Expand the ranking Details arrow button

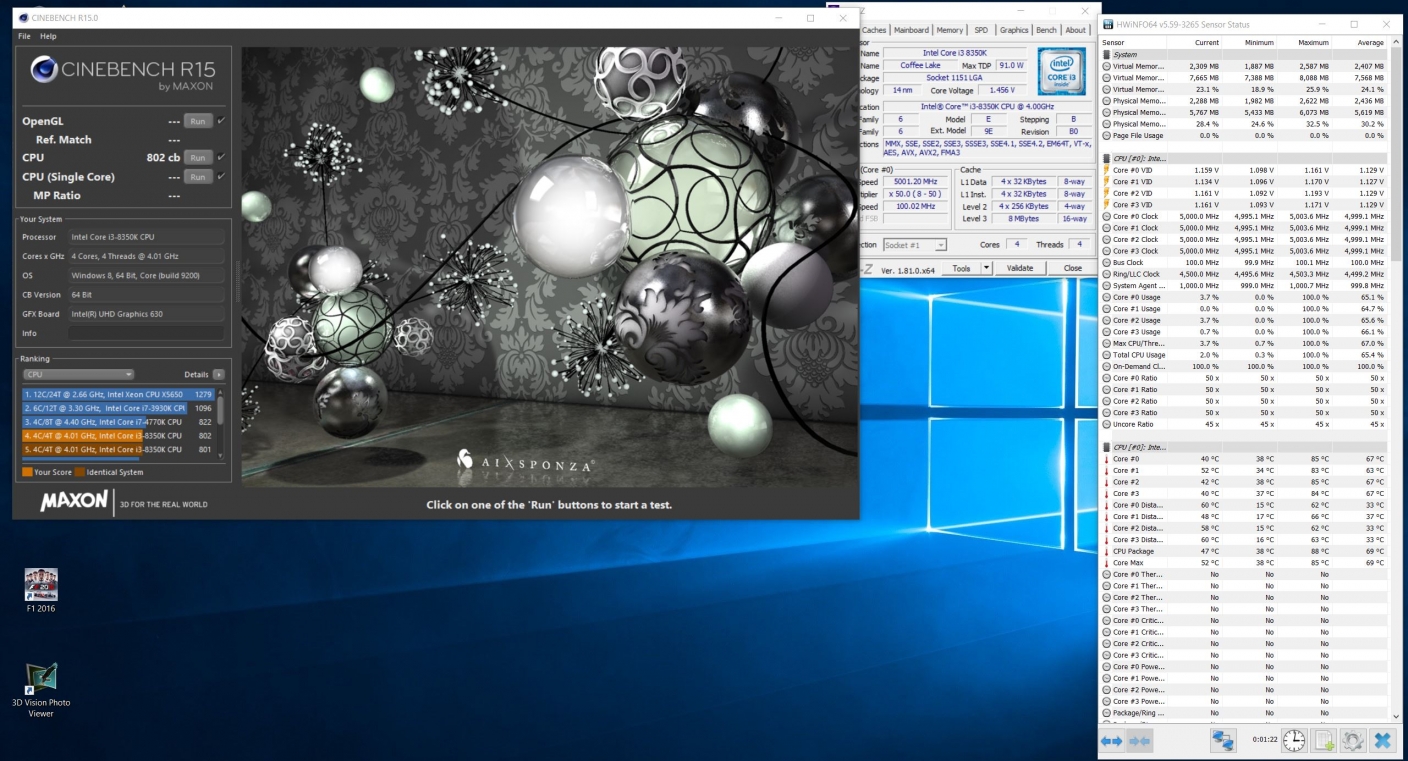(218, 374)
